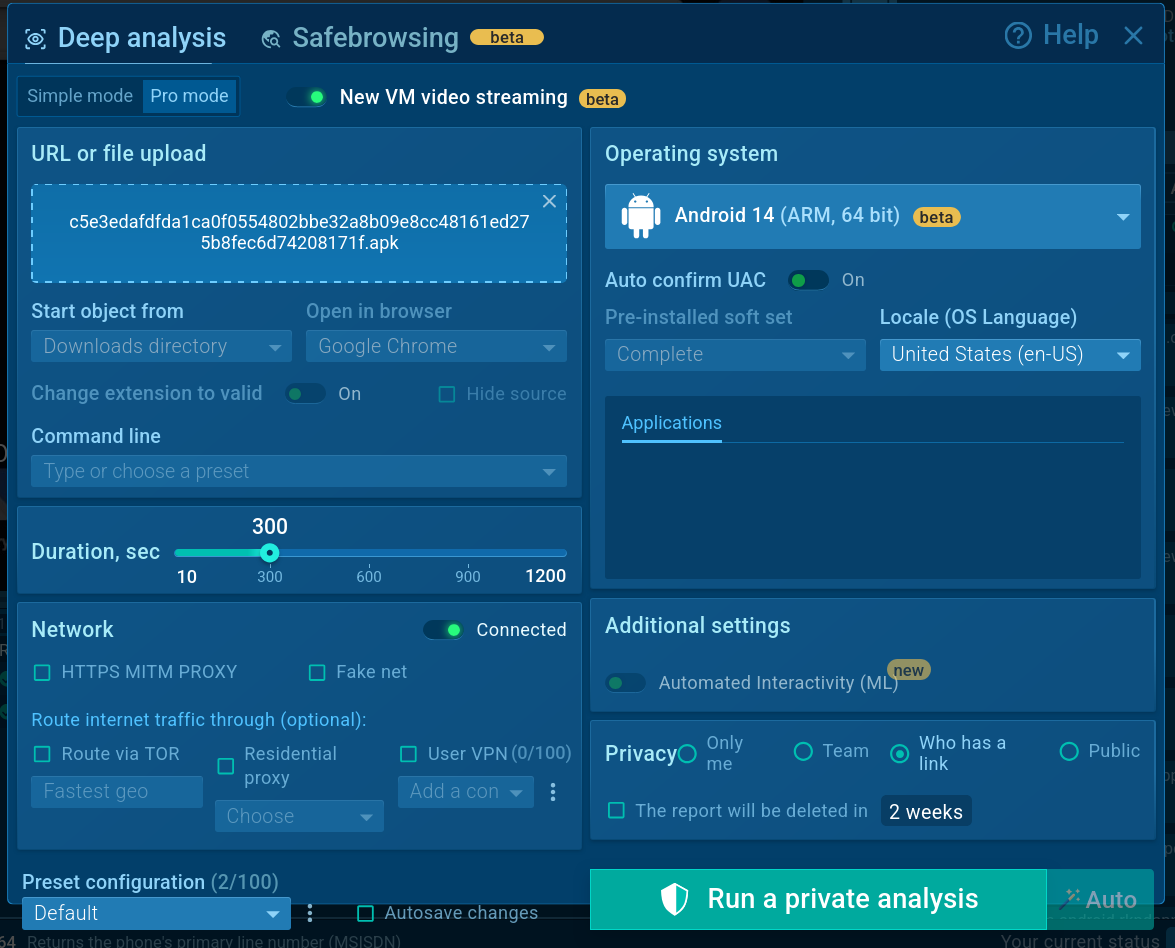This screenshot has width=1175, height=948.
Task: Open the three-dot menu beside preset Default
Action: (x=310, y=913)
